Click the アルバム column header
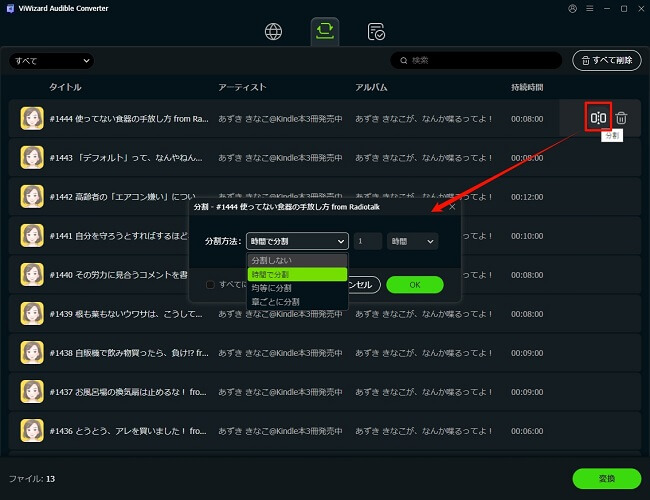Image resolution: width=650 pixels, height=500 pixels. (371, 87)
